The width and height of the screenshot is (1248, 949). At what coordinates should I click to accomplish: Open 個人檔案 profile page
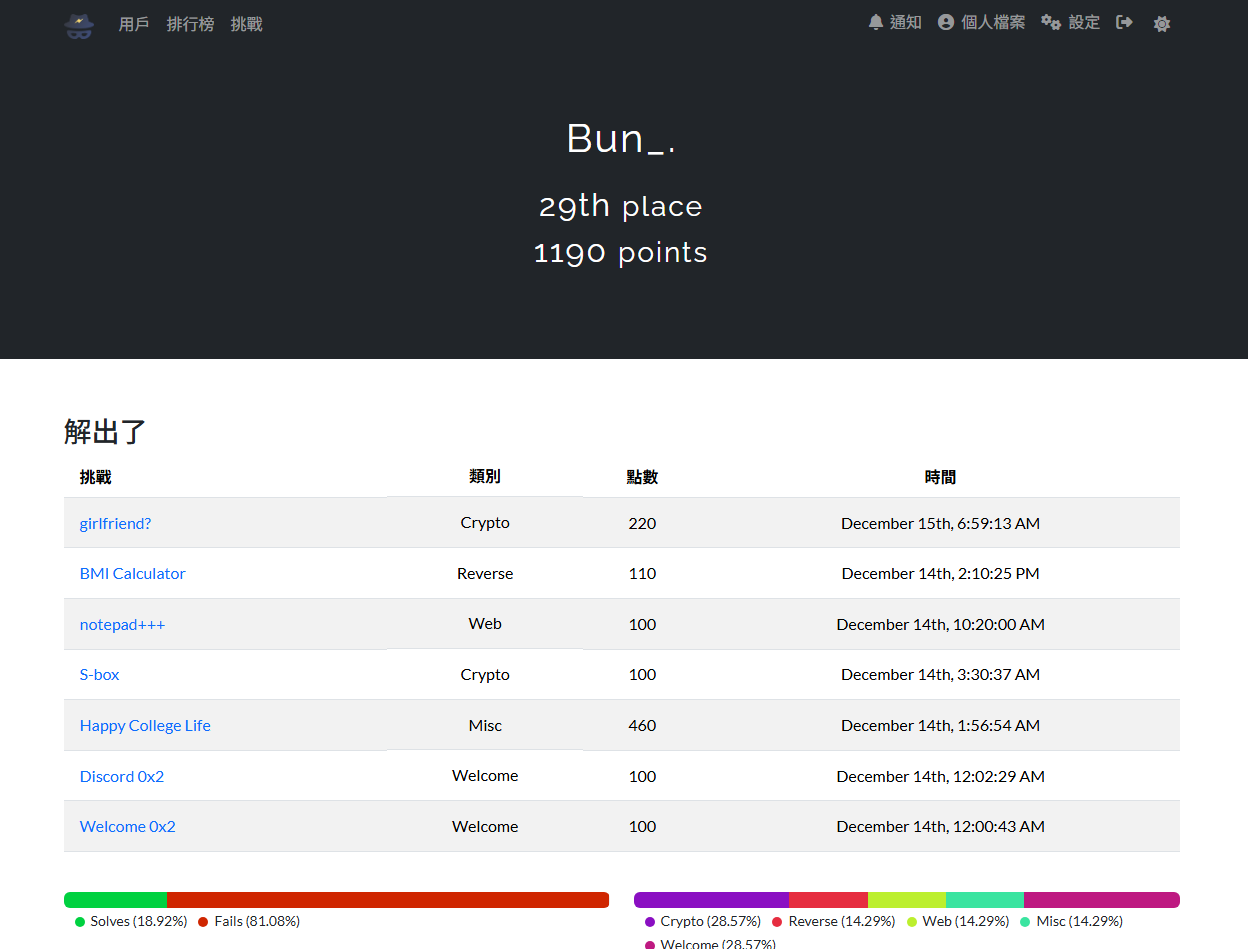tap(981, 22)
